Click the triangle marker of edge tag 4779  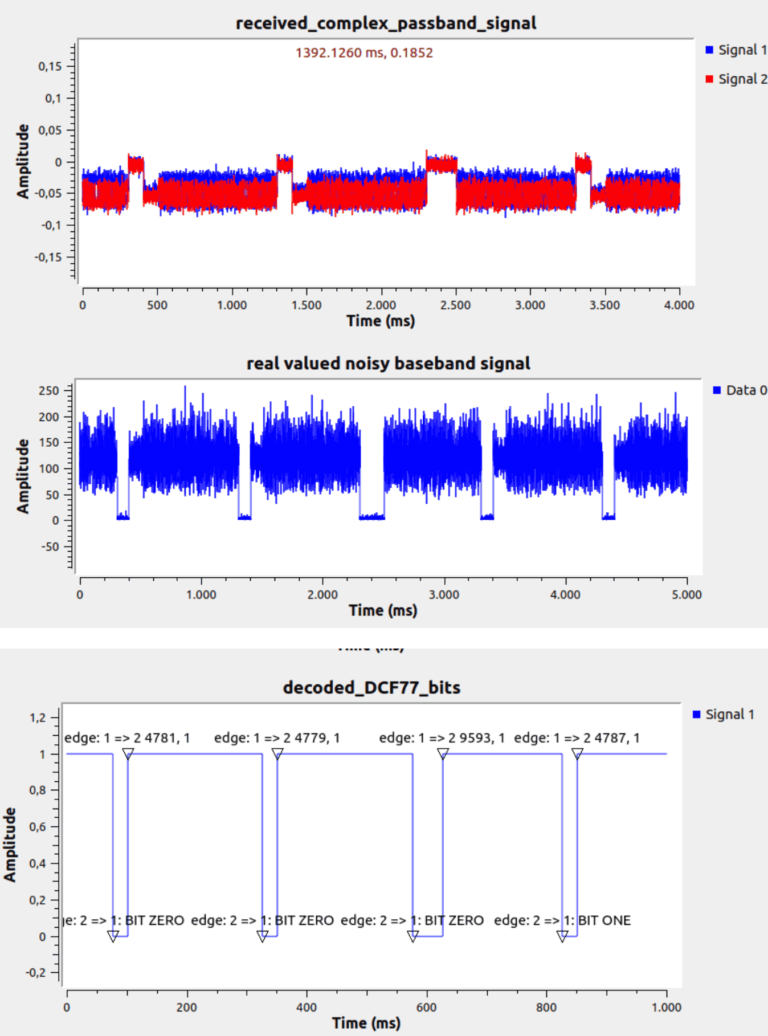pyautogui.click(x=277, y=753)
